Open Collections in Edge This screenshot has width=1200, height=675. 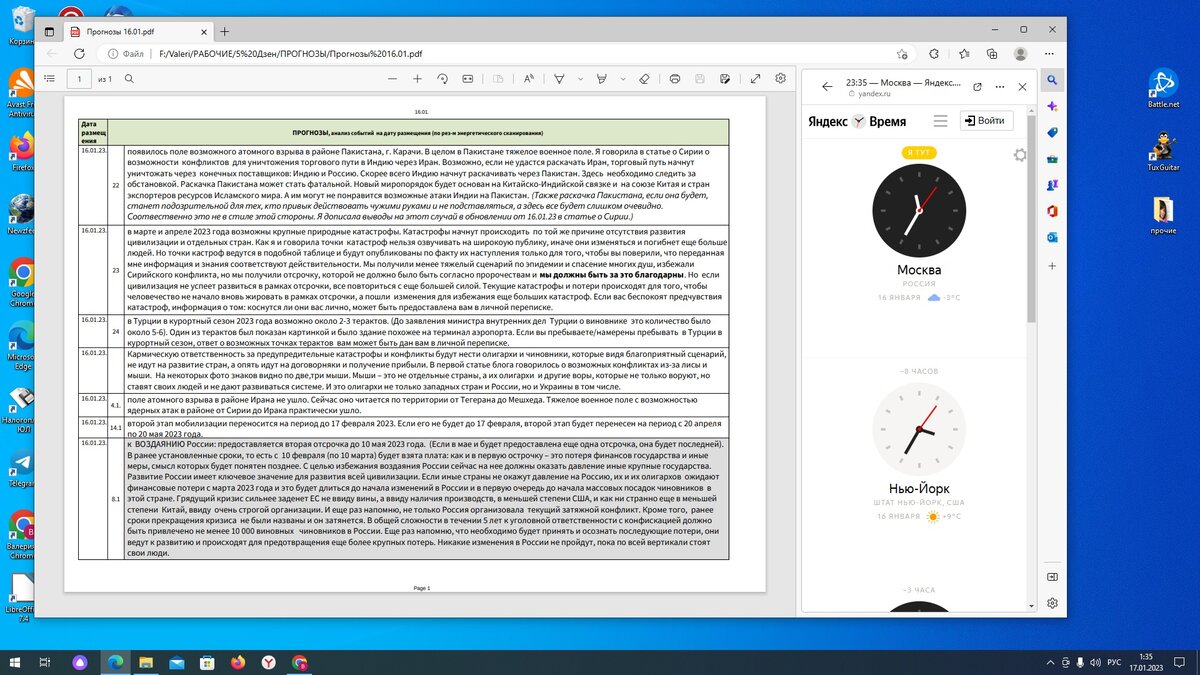[x=992, y=54]
